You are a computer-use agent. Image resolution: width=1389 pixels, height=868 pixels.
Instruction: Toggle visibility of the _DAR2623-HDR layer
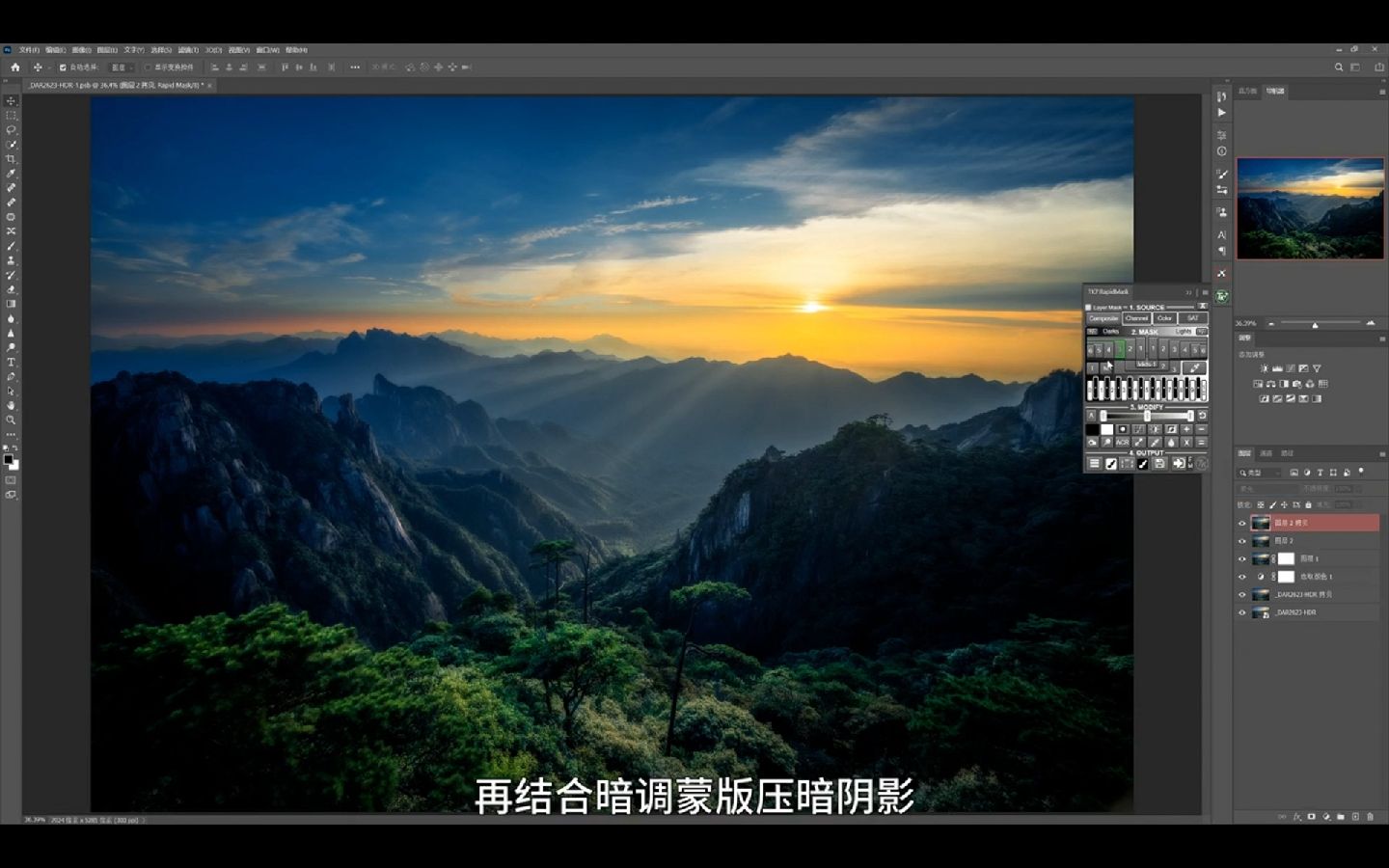[1242, 612]
